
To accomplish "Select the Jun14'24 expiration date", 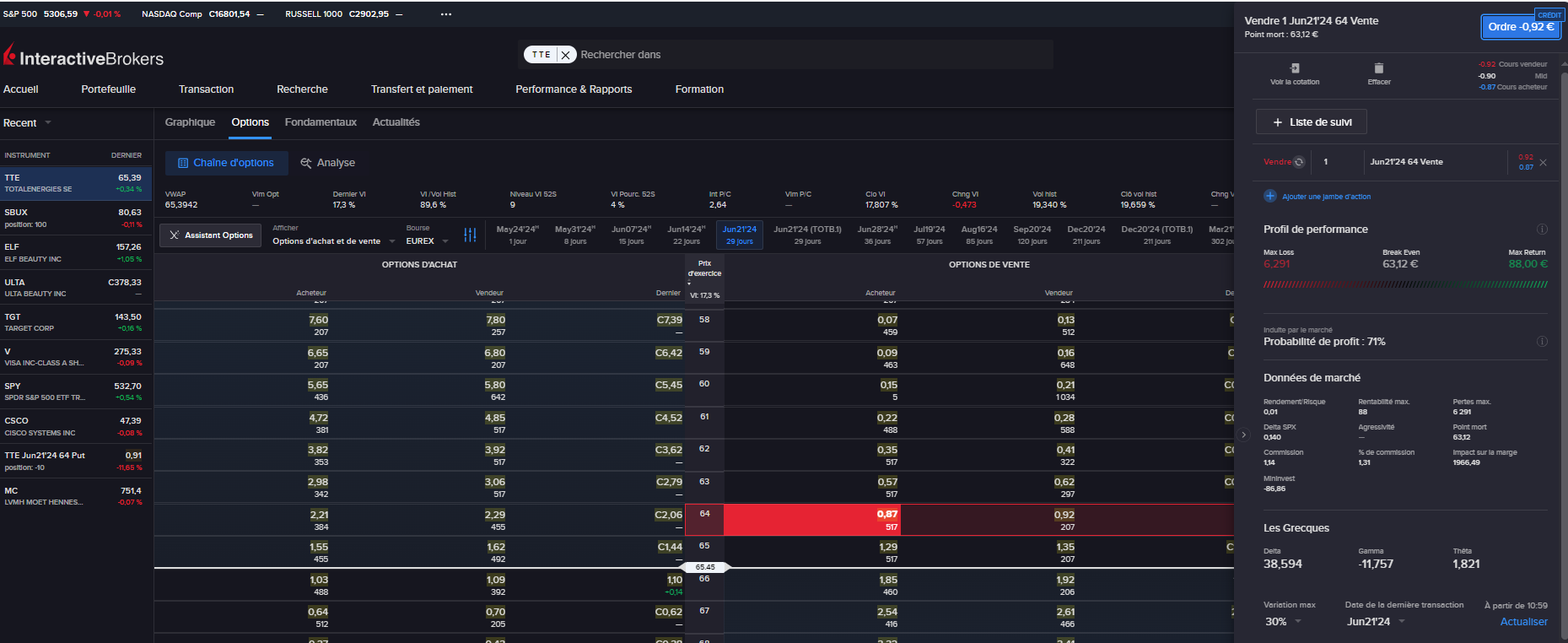I will [686, 235].
